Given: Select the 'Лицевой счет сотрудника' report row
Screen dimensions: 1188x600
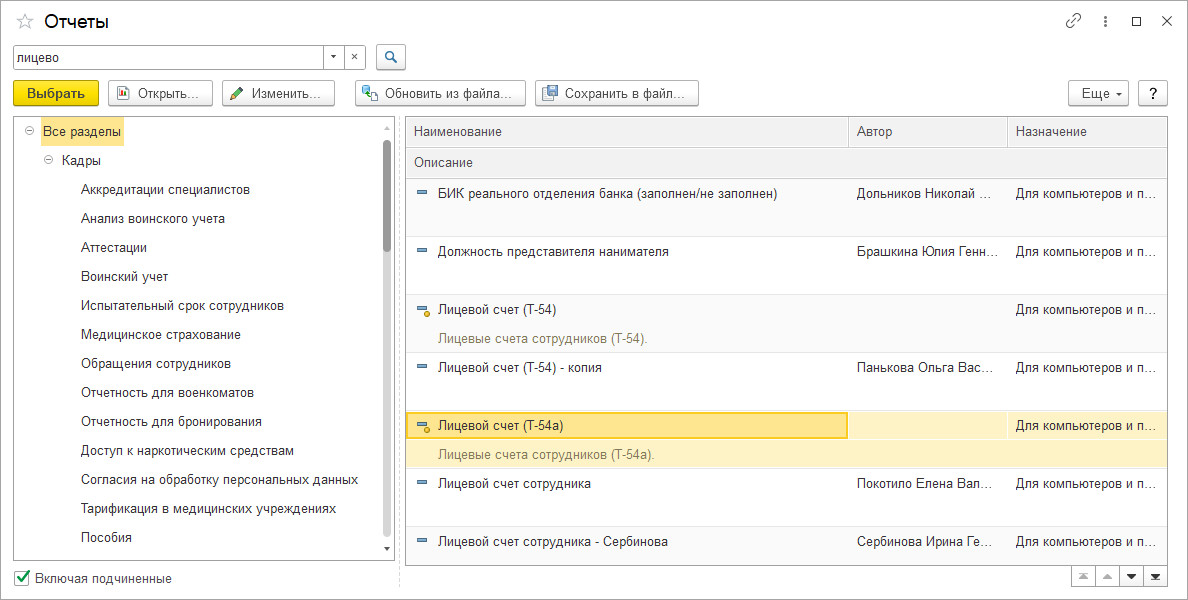Looking at the screenshot, I should pos(514,484).
